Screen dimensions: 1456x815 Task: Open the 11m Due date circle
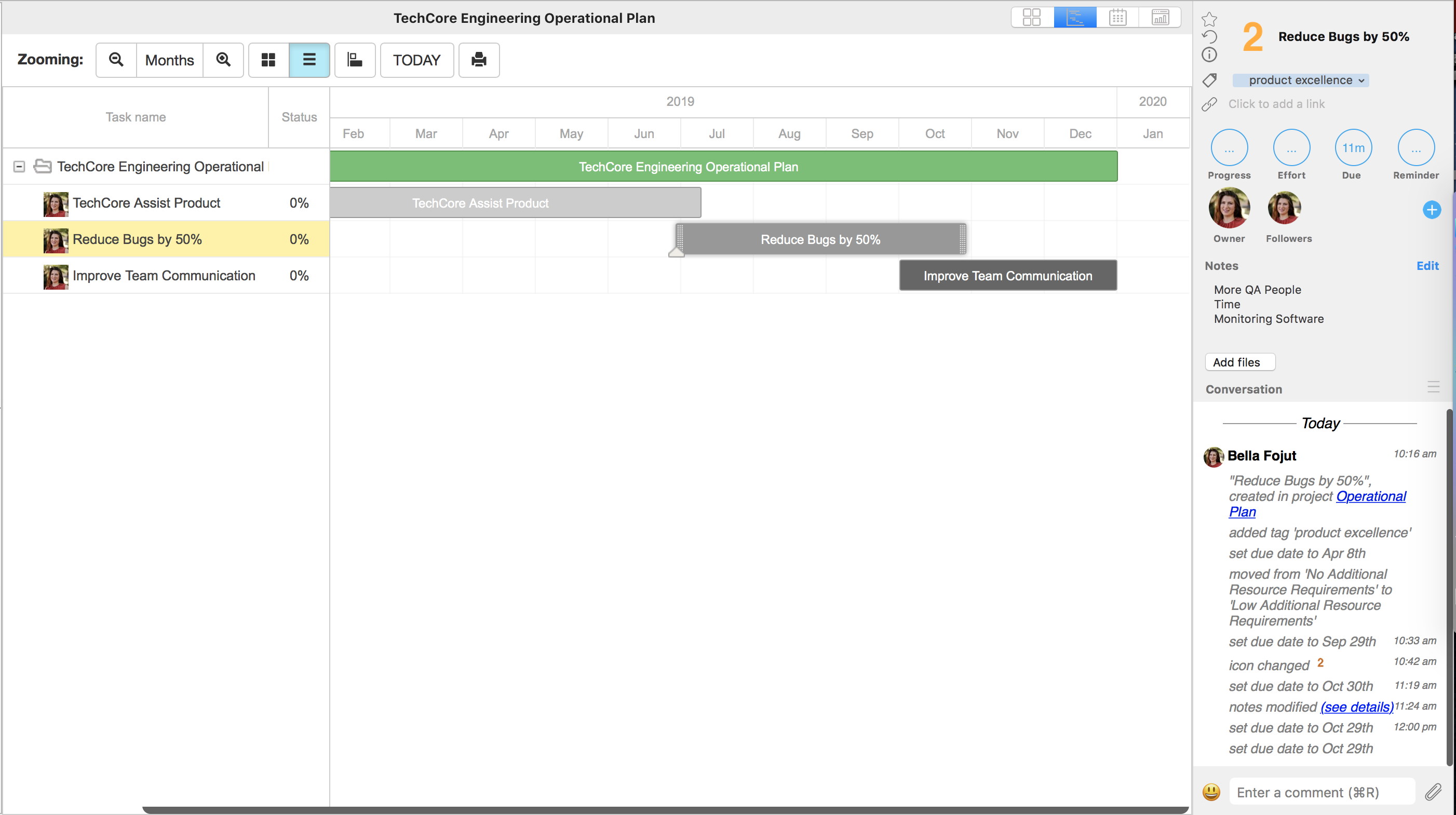1353,148
